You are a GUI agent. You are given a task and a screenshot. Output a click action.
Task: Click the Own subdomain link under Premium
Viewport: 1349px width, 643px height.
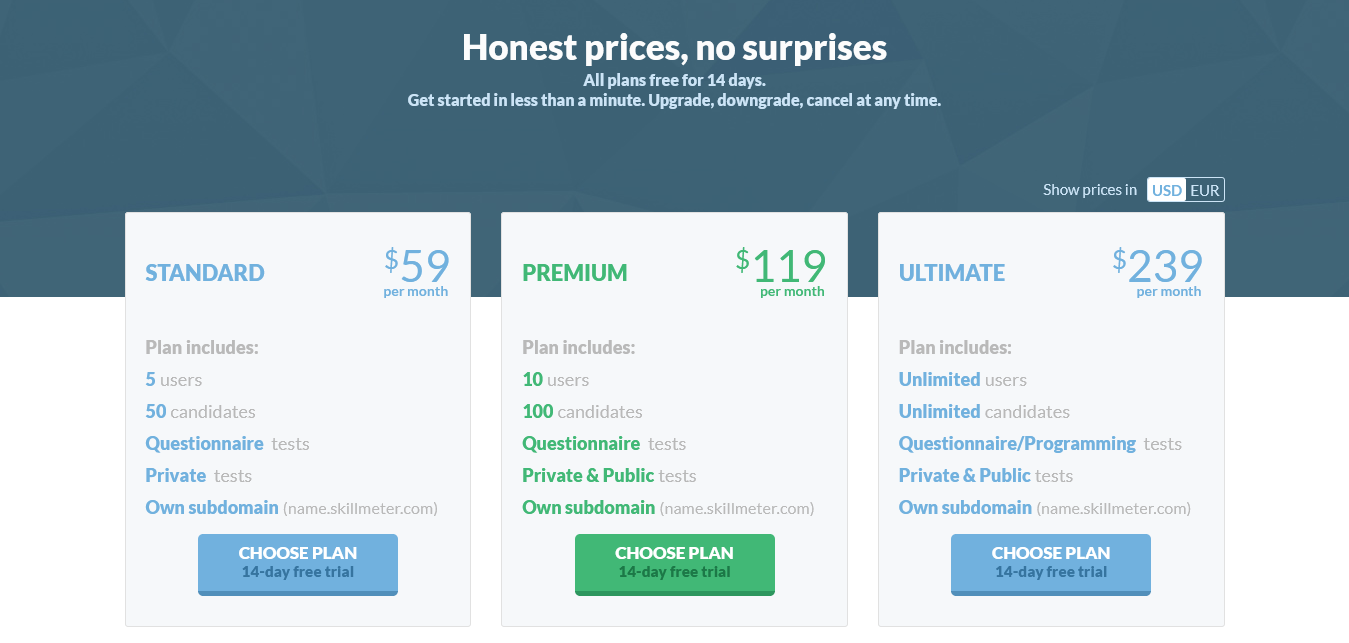pyautogui.click(x=588, y=507)
